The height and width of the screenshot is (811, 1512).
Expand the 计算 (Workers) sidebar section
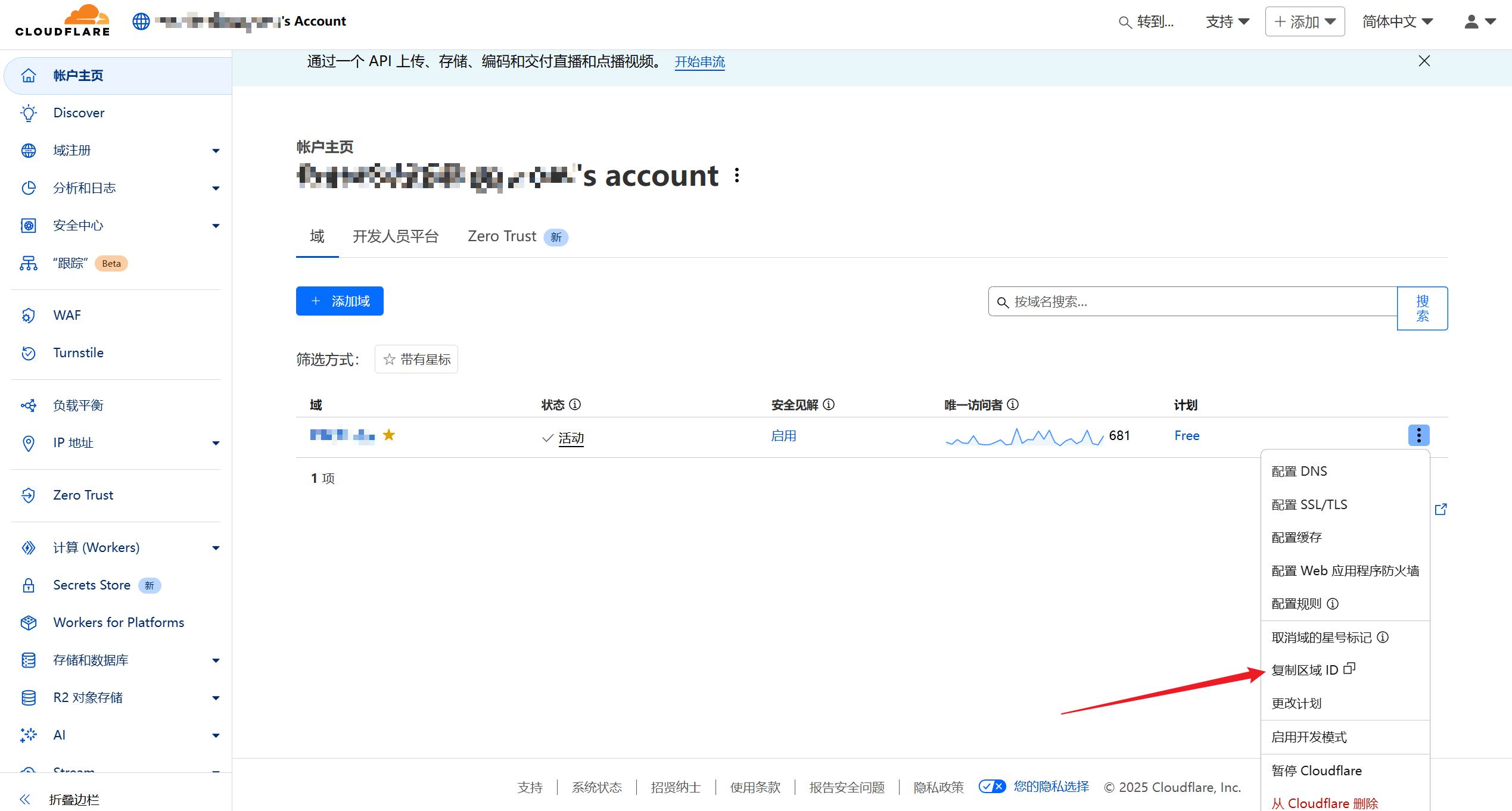pos(216,548)
